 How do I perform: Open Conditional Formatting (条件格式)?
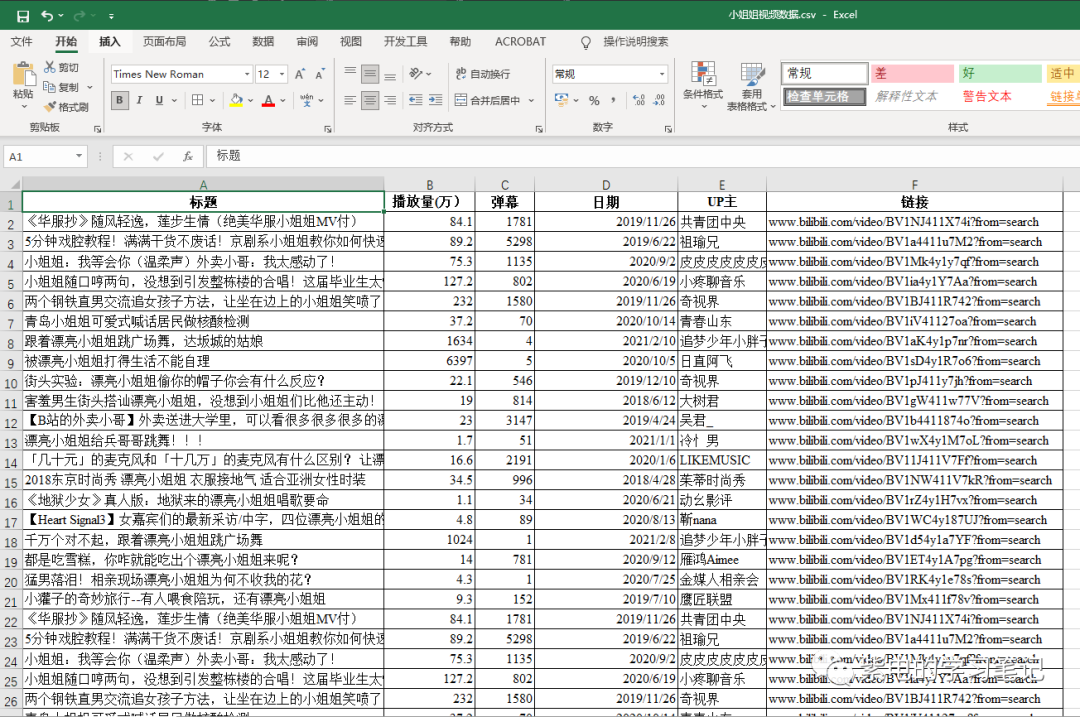coord(703,85)
